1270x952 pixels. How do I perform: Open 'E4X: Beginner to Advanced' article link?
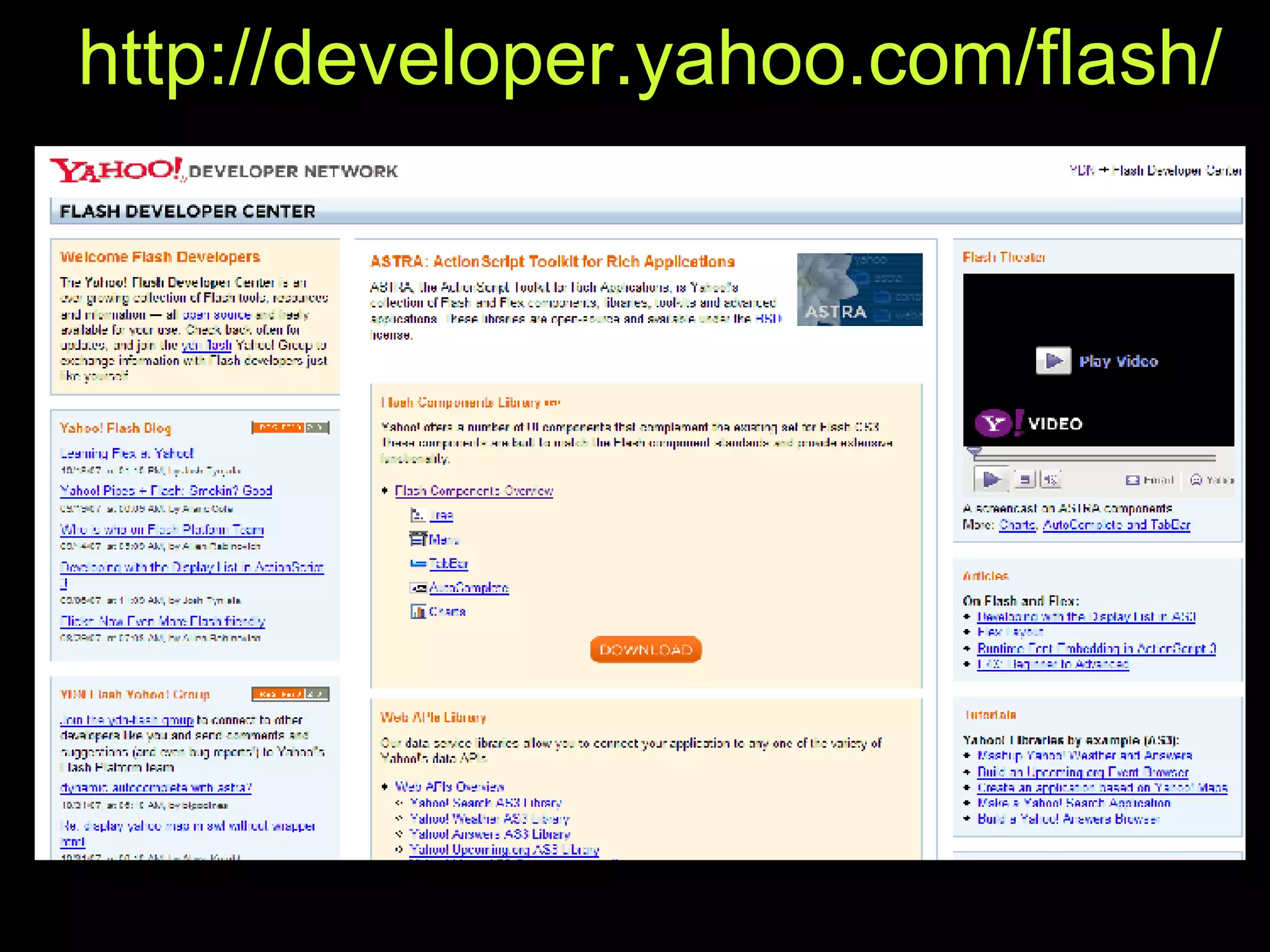1053,664
